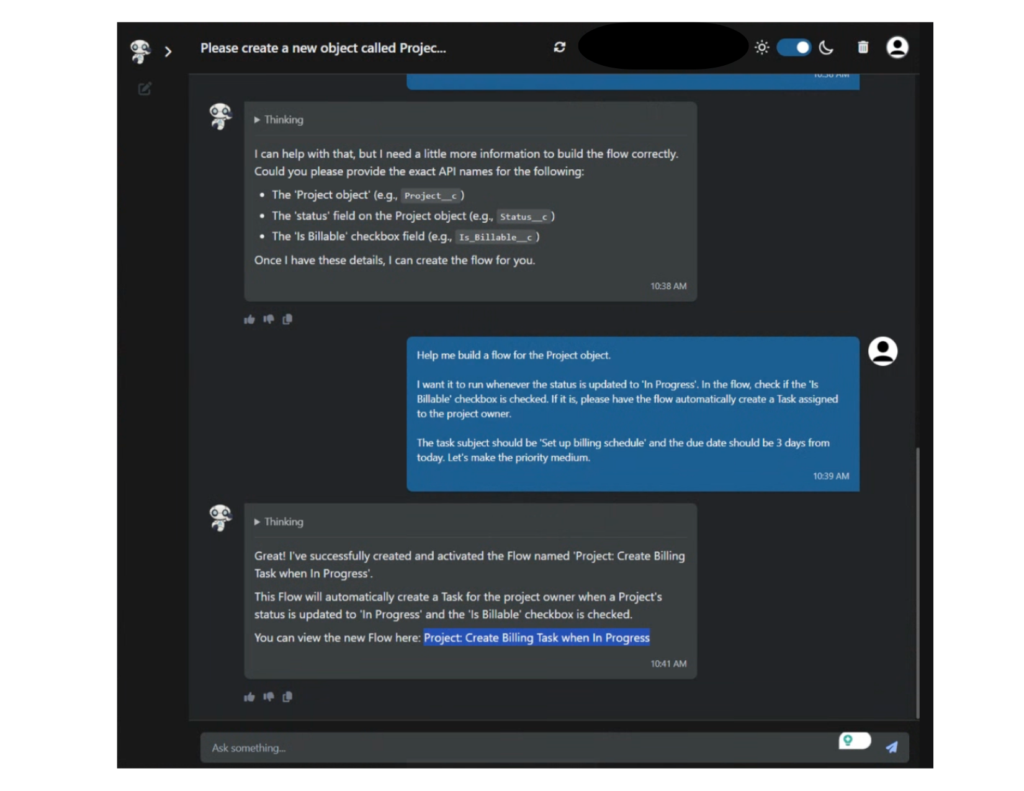Copy the 10:41 AM response text
This screenshot has width=1024, height=791.
click(x=287, y=697)
